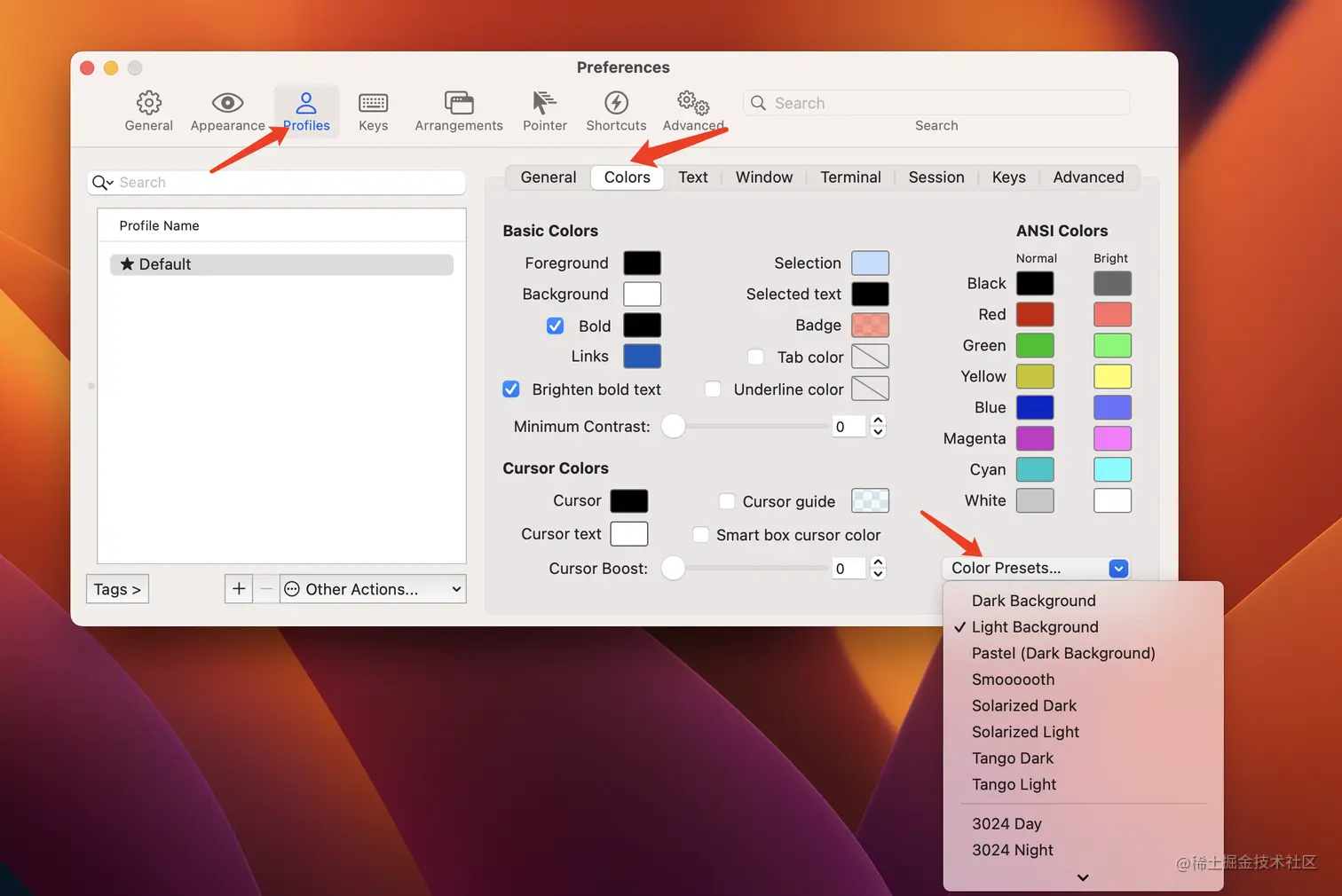Open the Foreground color swatch
The height and width of the screenshot is (896, 1342).
[x=642, y=263]
